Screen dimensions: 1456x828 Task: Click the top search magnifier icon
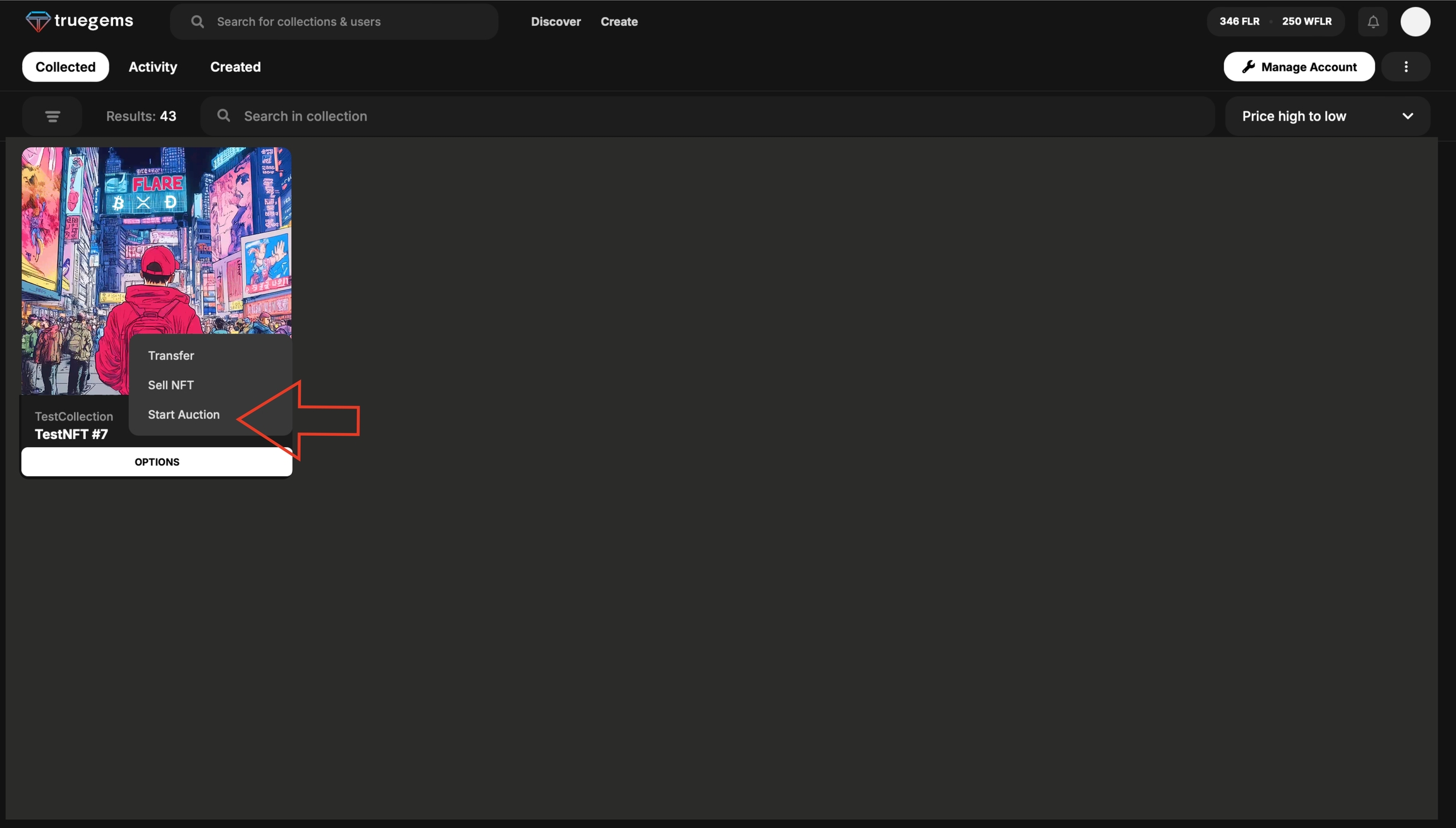point(197,22)
